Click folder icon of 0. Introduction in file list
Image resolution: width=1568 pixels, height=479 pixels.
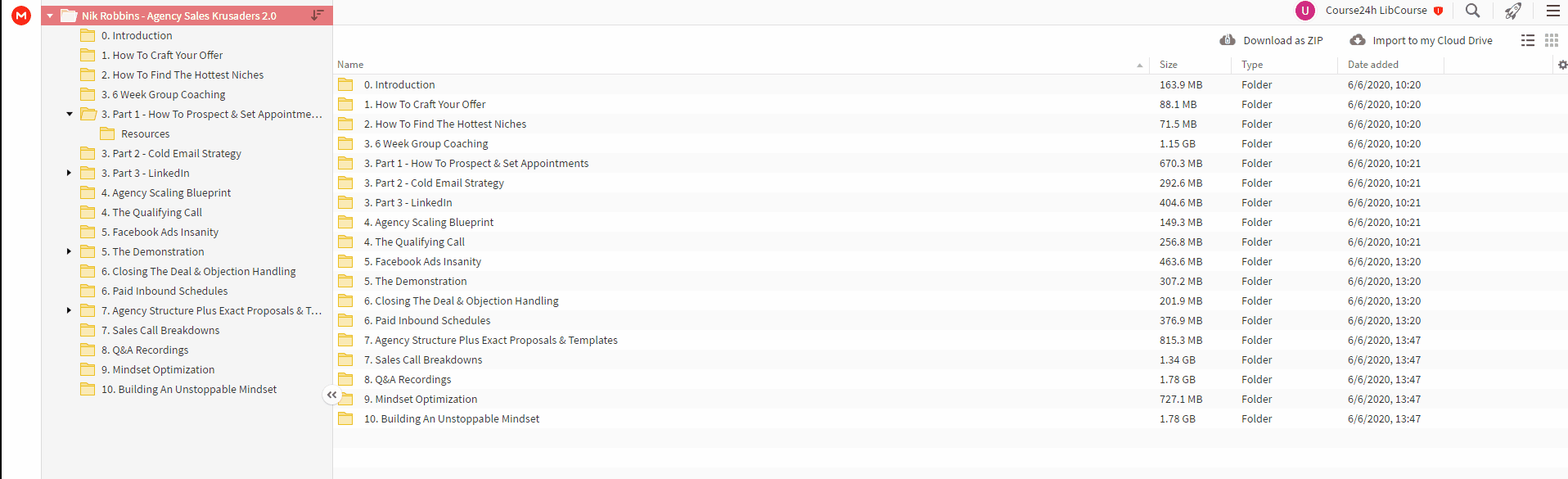point(345,84)
